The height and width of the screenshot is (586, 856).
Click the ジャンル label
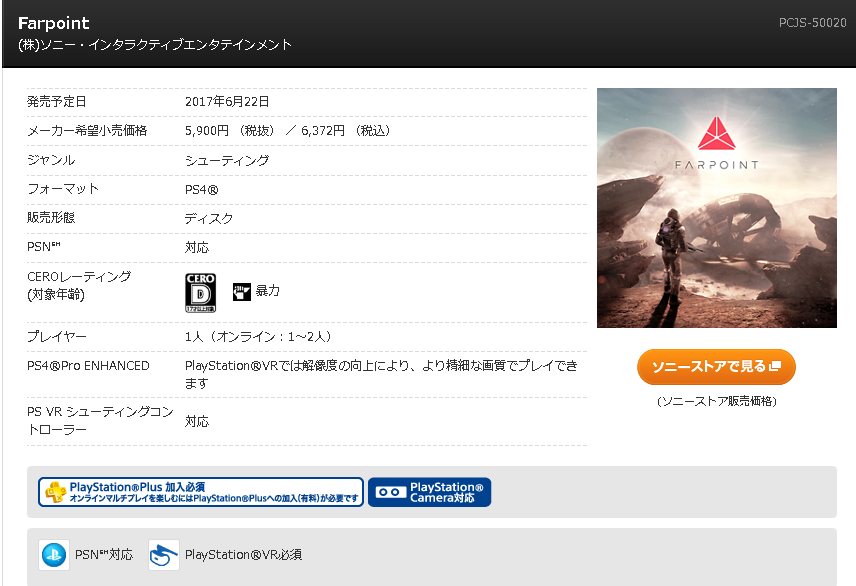pos(51,160)
